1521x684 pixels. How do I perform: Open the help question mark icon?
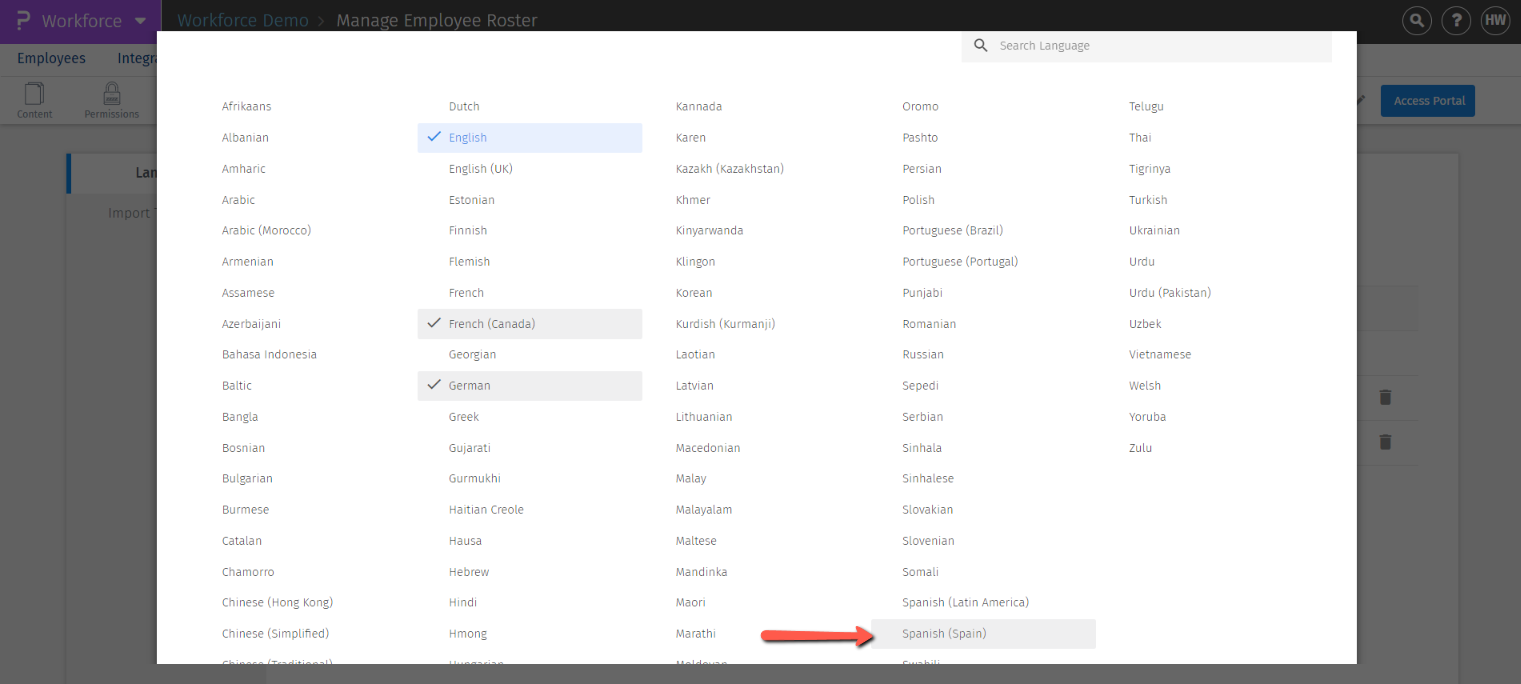[1456, 20]
